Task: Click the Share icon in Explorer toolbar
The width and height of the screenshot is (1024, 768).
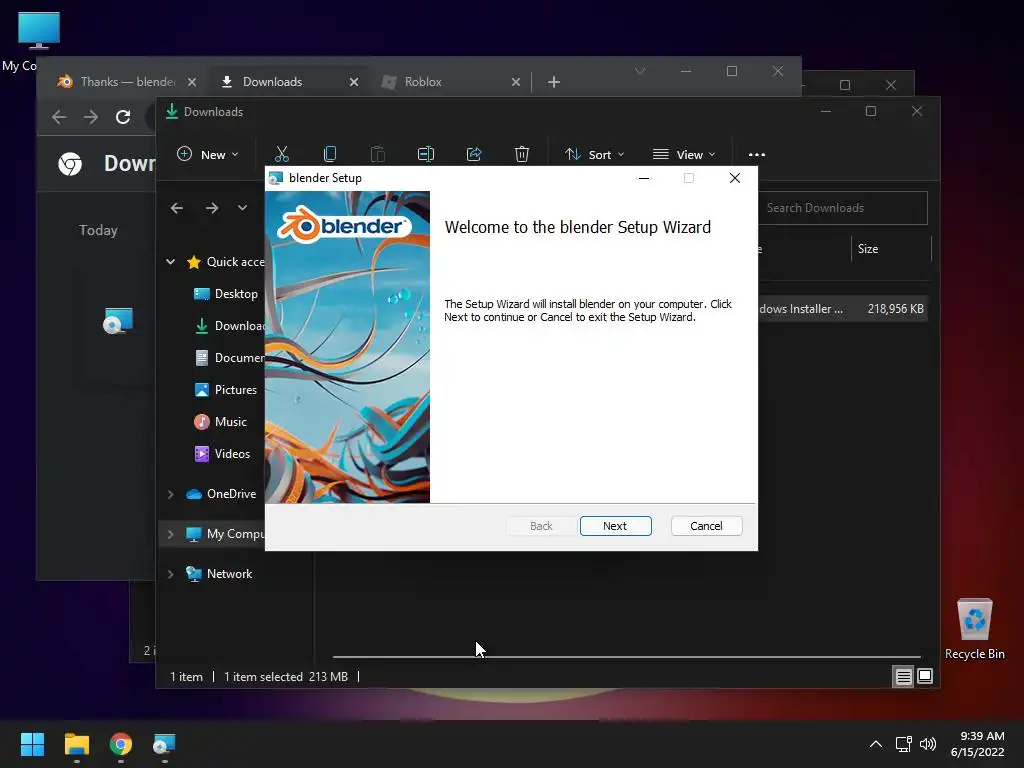Action: tap(473, 154)
